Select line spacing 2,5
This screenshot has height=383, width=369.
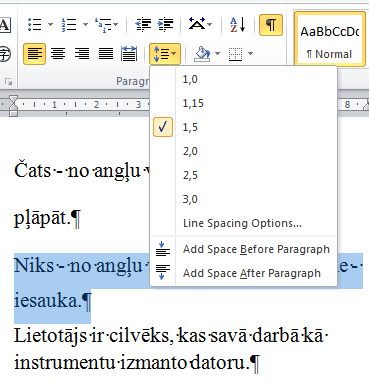244,175
